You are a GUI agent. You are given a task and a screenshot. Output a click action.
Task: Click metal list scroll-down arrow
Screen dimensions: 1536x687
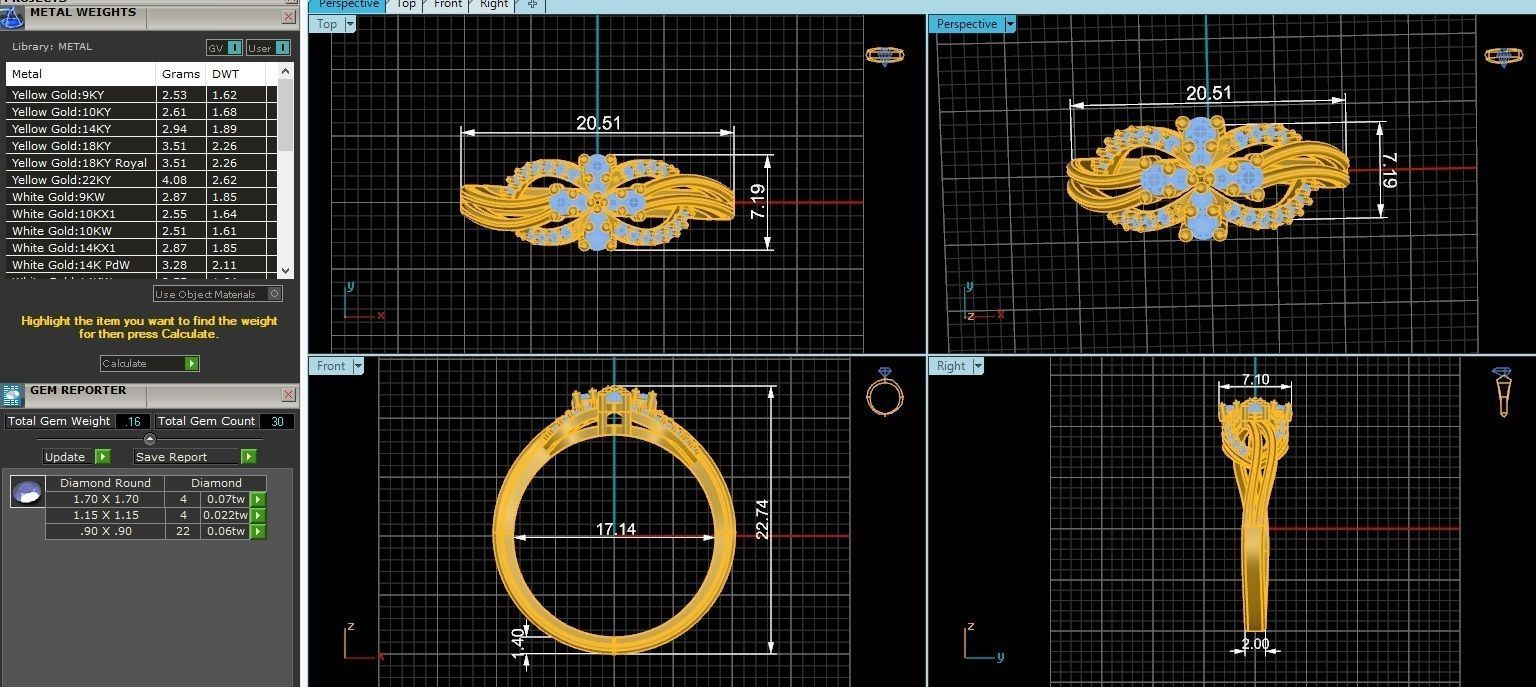[286, 270]
